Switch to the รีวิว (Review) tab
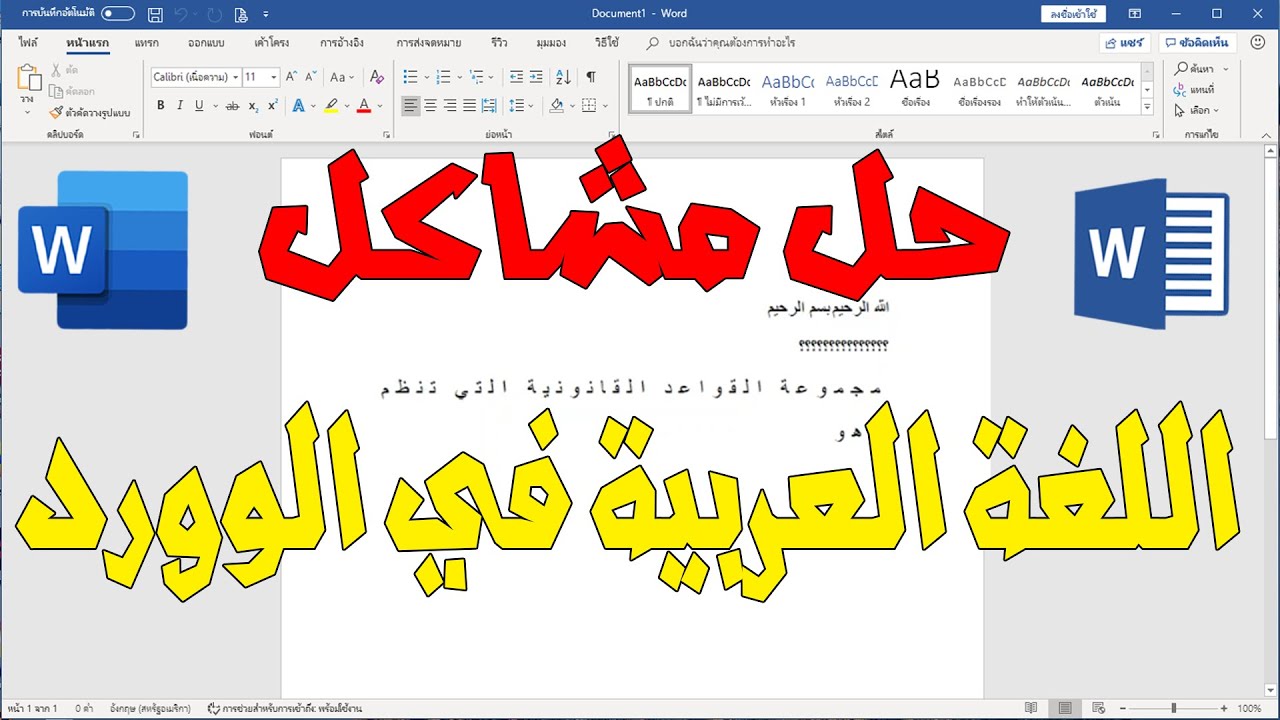The height and width of the screenshot is (720, 1280). 499,43
